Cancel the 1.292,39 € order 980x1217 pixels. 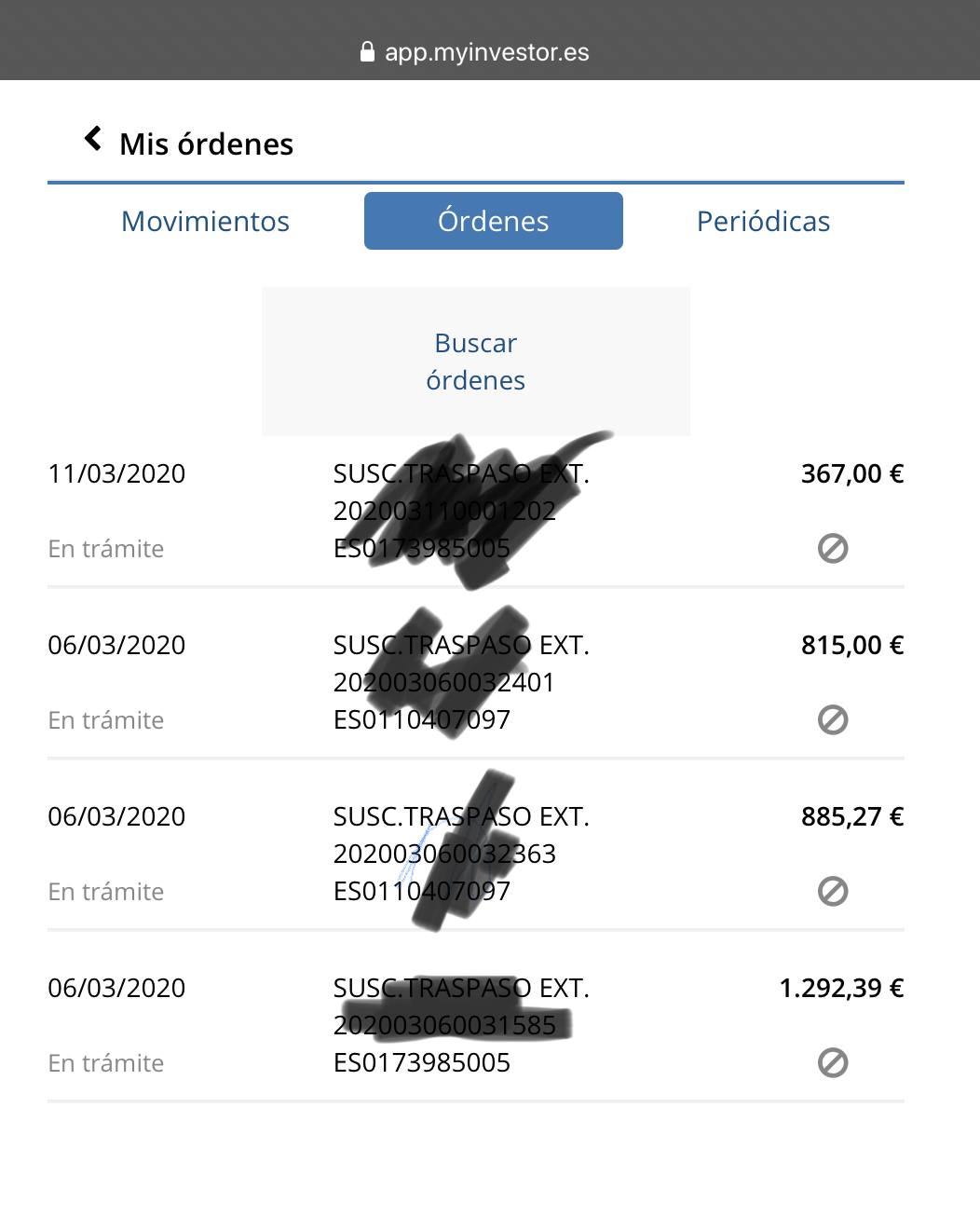point(833,1063)
